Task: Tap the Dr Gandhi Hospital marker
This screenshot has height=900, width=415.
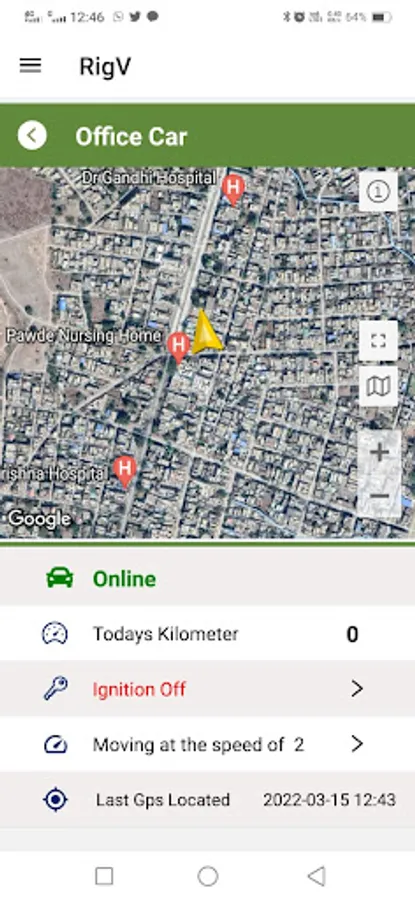Action: pyautogui.click(x=232, y=190)
